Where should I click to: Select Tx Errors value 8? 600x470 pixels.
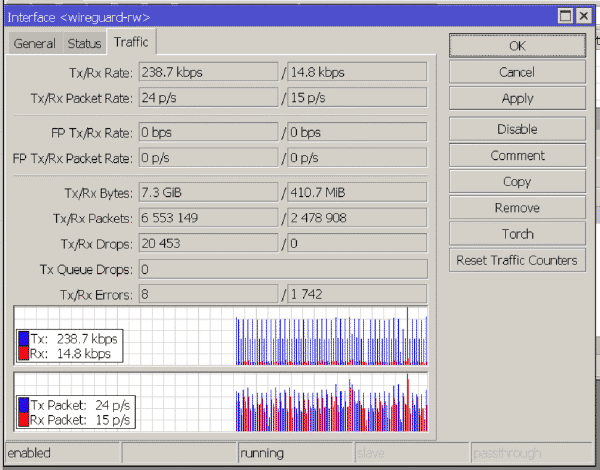click(209, 295)
